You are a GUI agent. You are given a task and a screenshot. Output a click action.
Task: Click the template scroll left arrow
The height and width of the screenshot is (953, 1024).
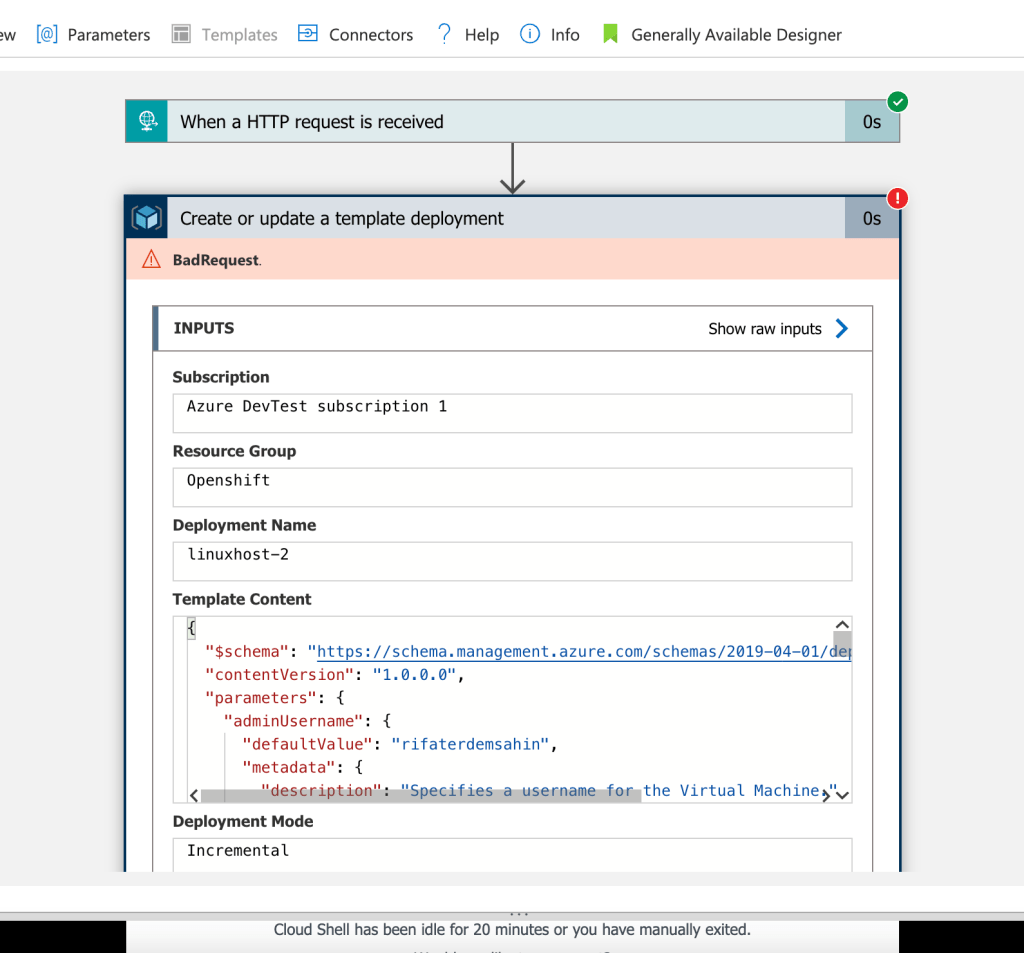point(194,795)
